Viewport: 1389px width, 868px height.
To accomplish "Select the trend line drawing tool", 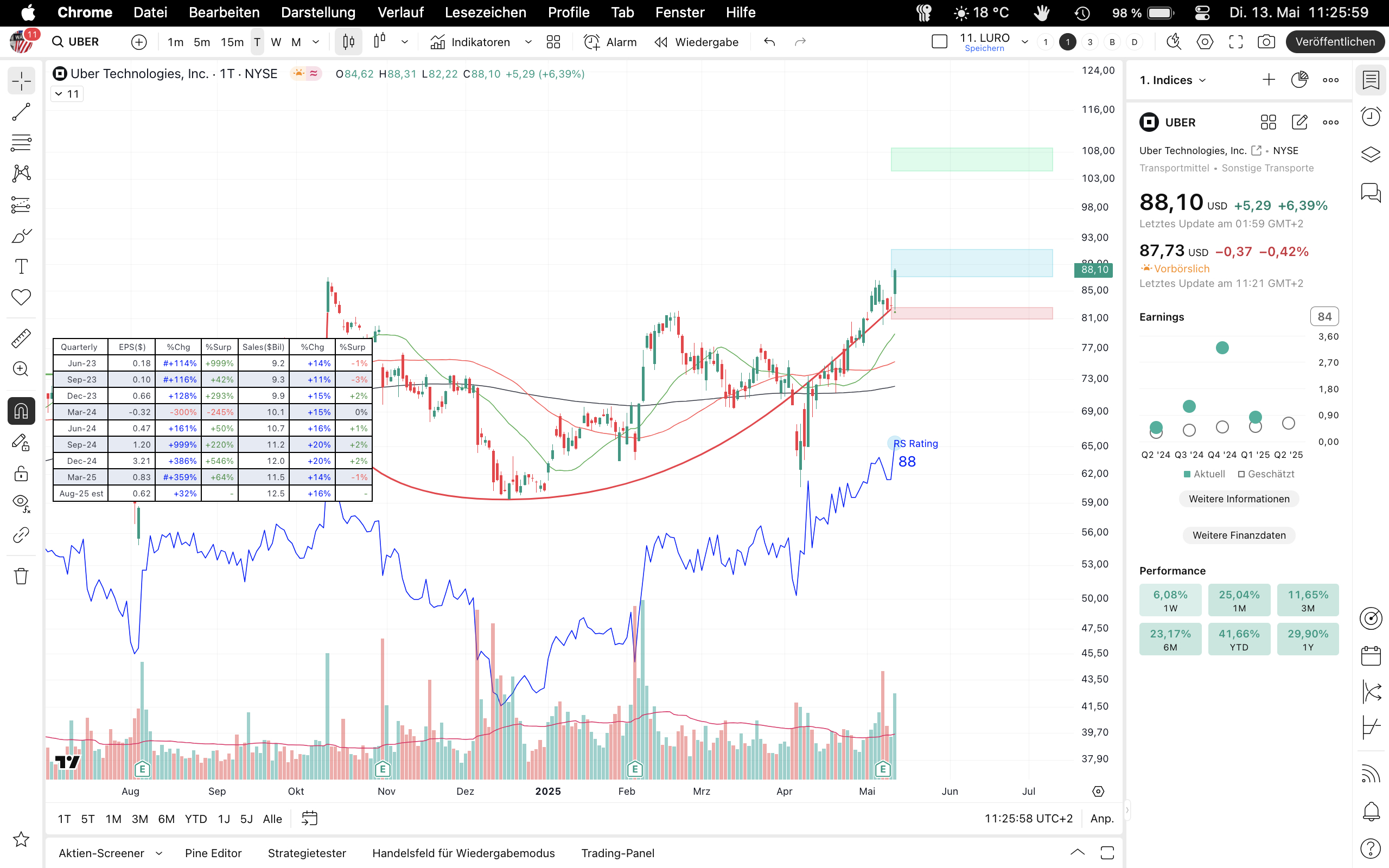I will pos(21,112).
